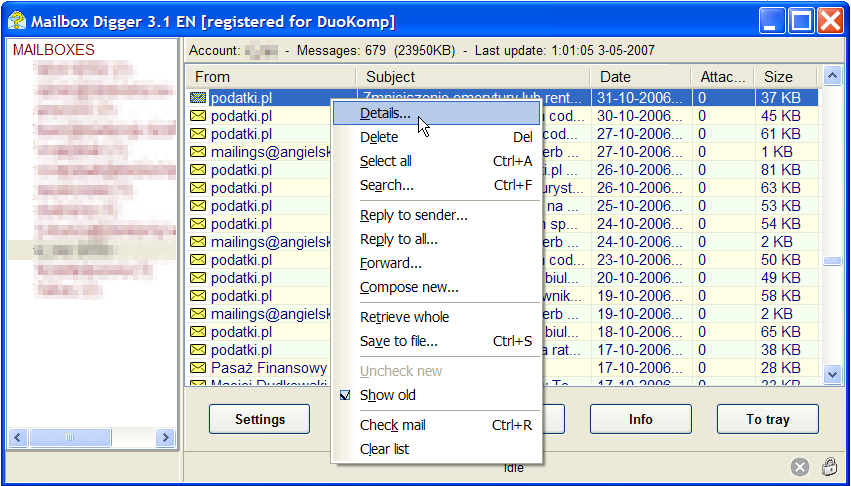Viewport: 851px width, 486px height.
Task: Click the "81 KB" size cell
Action: [780, 170]
